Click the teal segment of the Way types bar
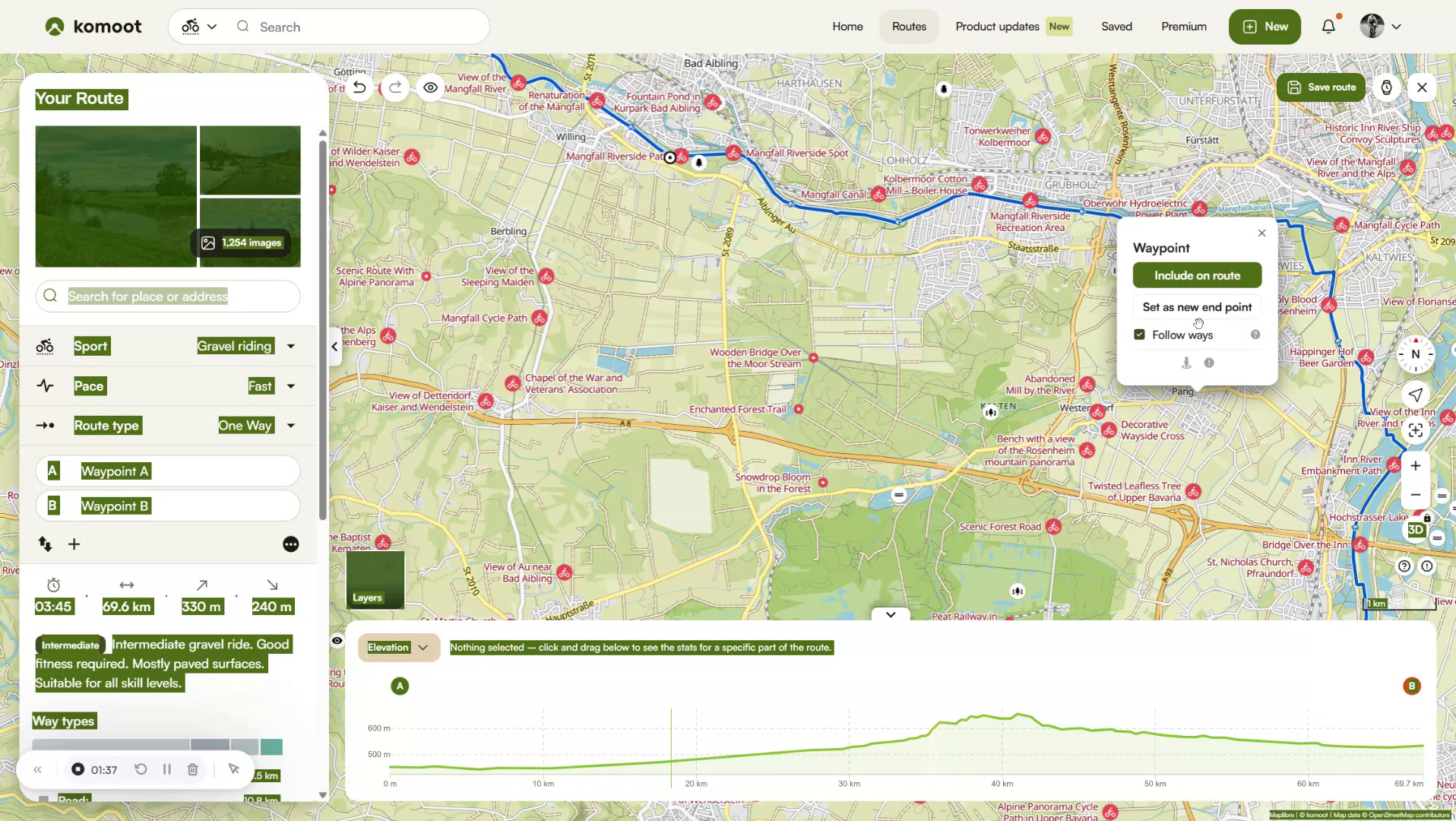Viewport: 1456px width, 821px height. [x=271, y=747]
